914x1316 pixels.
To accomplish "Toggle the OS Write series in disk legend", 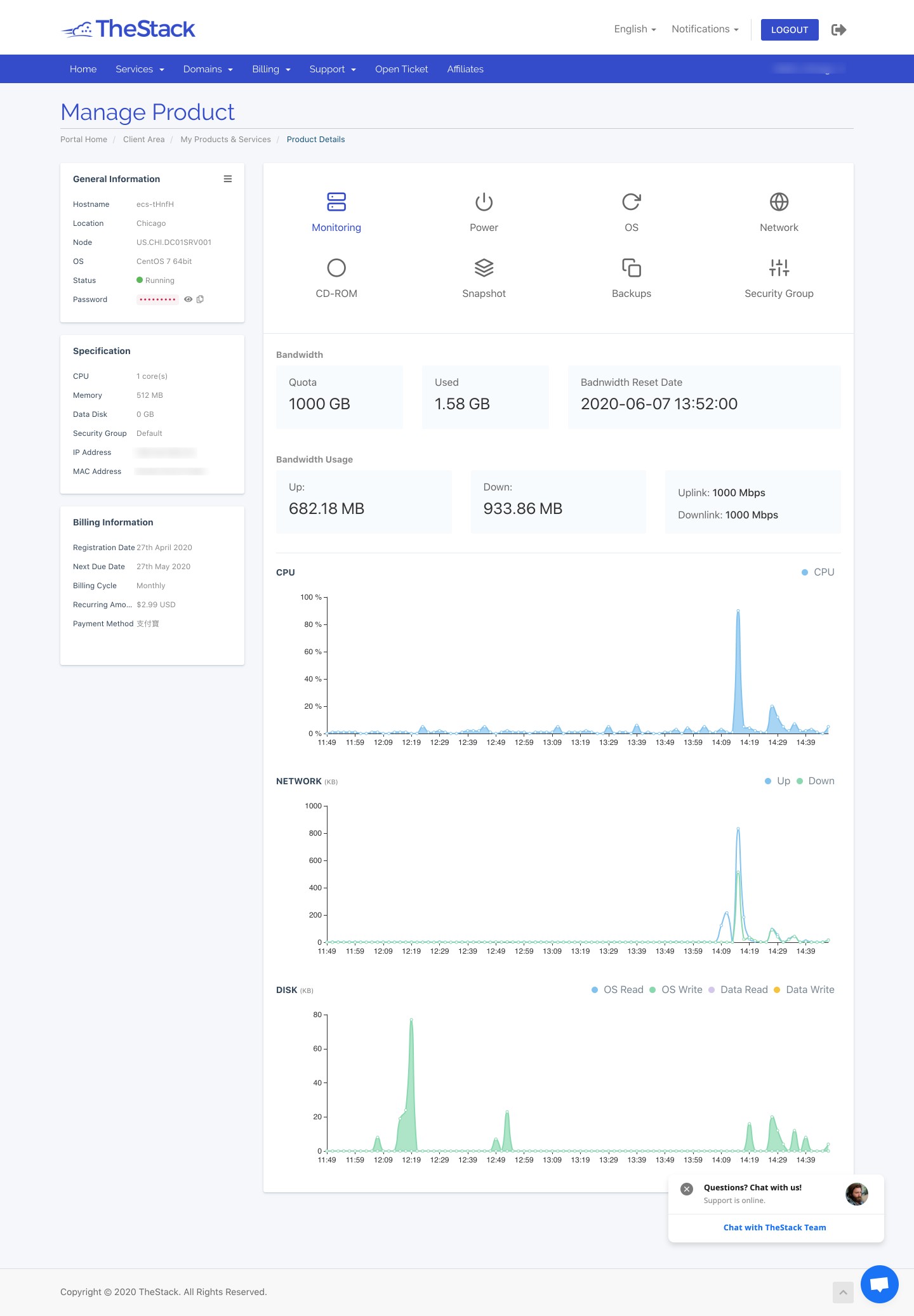I will [676, 990].
